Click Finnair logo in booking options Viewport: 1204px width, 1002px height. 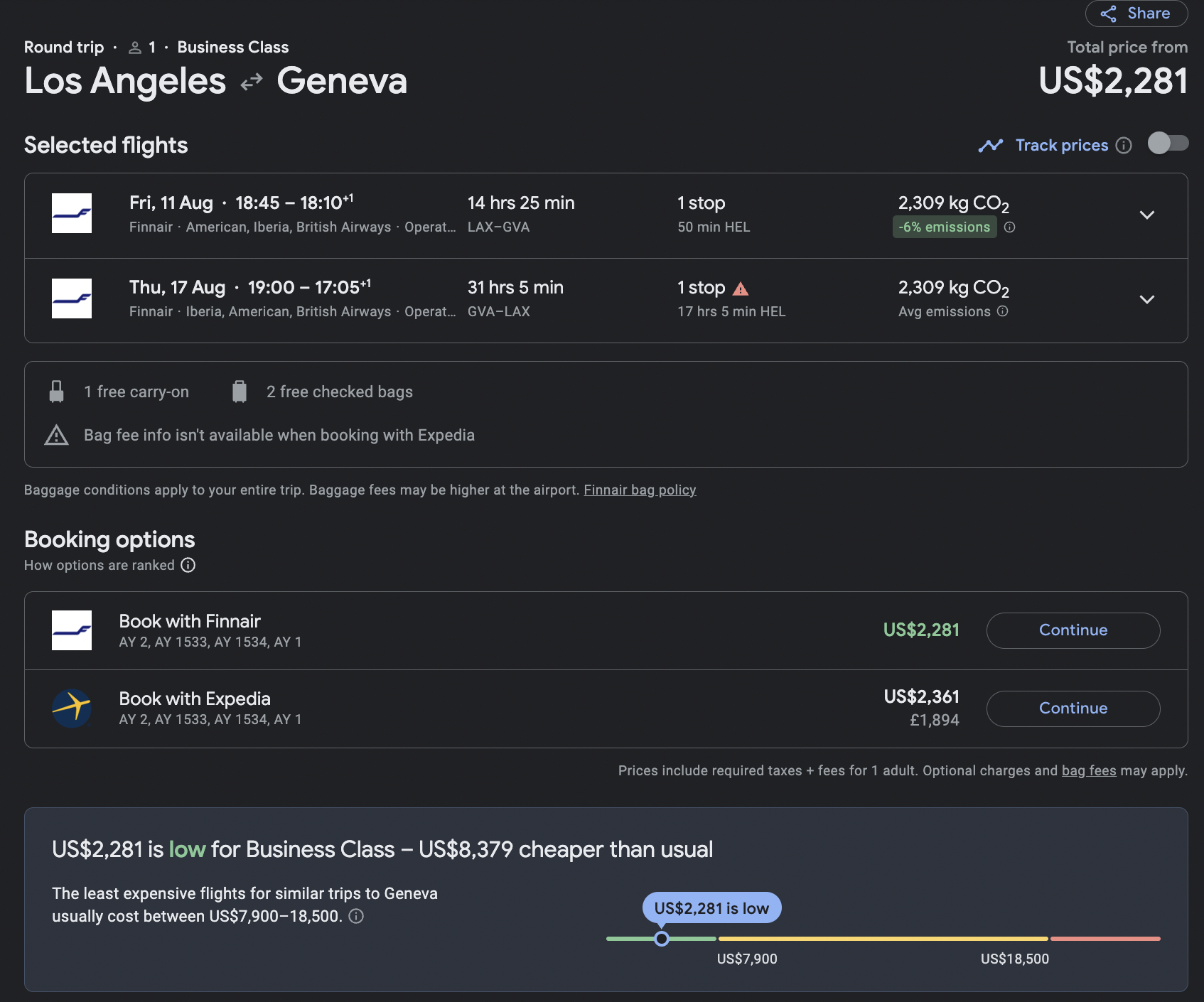pyautogui.click(x=72, y=630)
